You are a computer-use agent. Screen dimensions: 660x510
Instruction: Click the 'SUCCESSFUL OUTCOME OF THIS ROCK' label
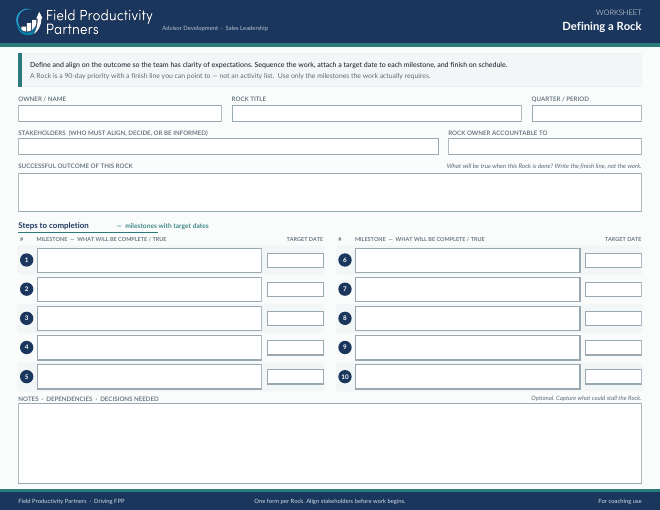click(75, 166)
